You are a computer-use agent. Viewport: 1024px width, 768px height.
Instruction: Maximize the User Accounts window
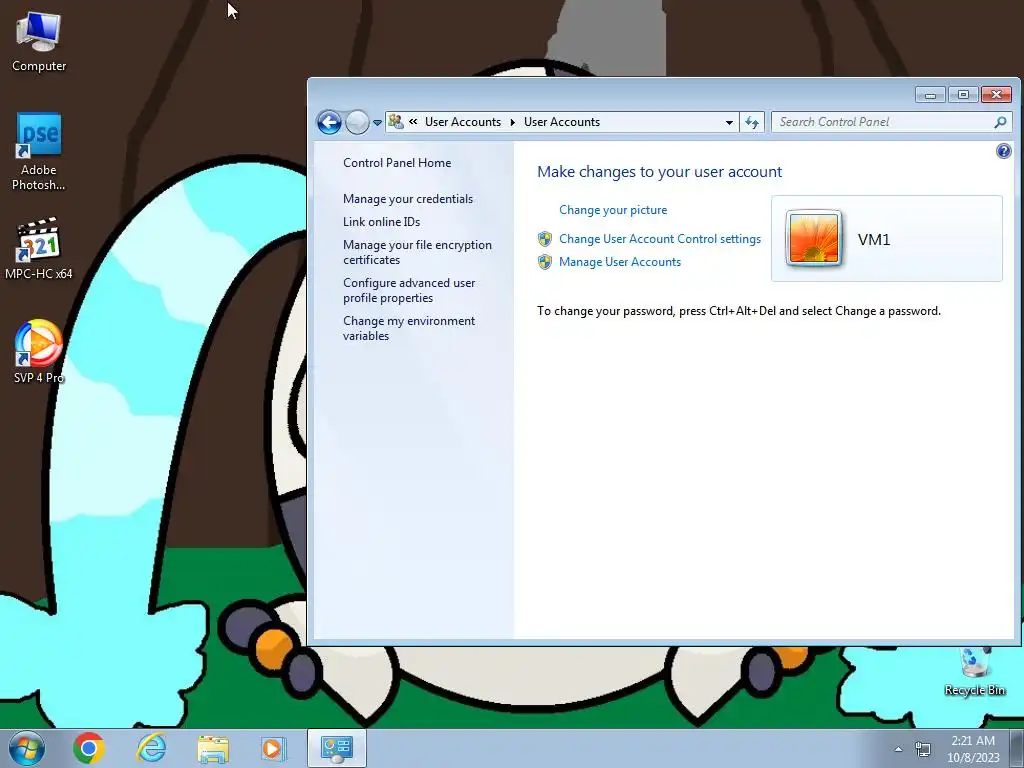point(963,95)
